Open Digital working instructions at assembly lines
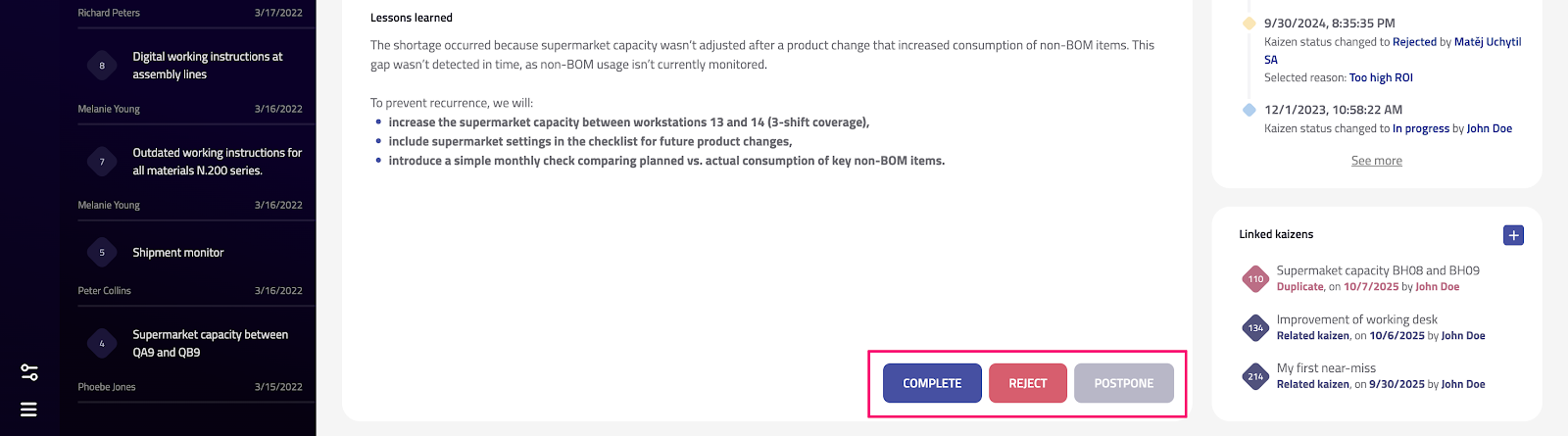 [208, 66]
